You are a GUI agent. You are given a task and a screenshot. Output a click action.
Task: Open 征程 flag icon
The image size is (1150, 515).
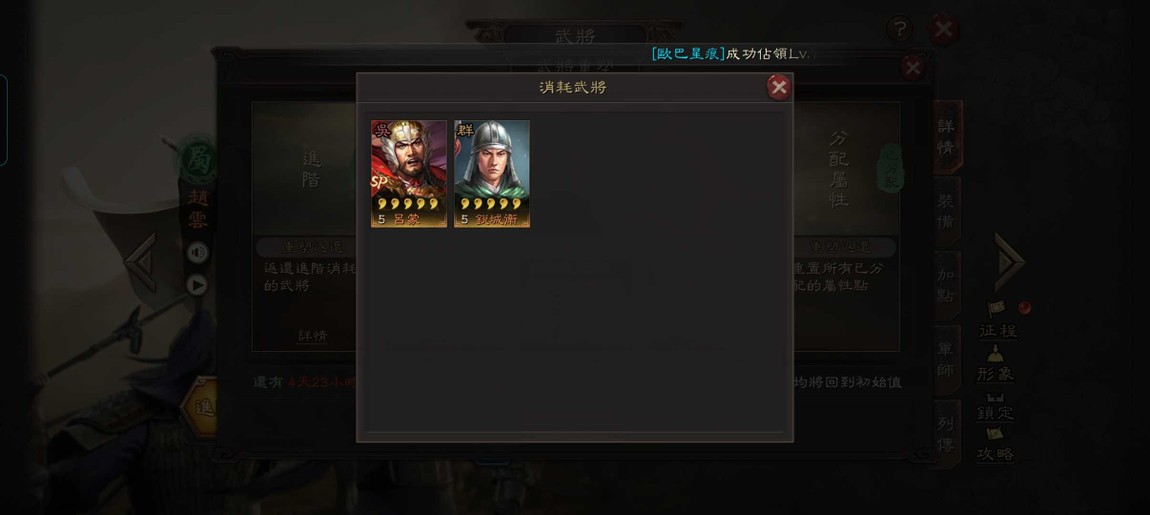997,320
